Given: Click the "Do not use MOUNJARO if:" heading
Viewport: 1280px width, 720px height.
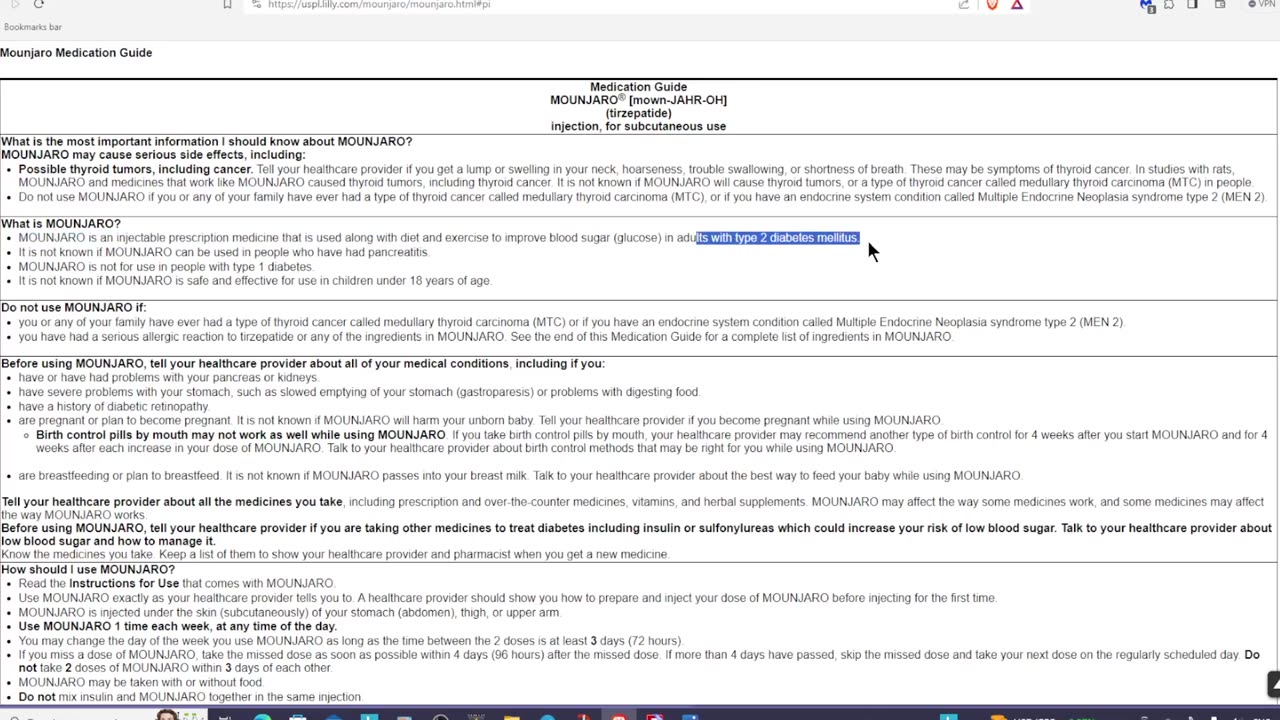Looking at the screenshot, I should point(73,308).
